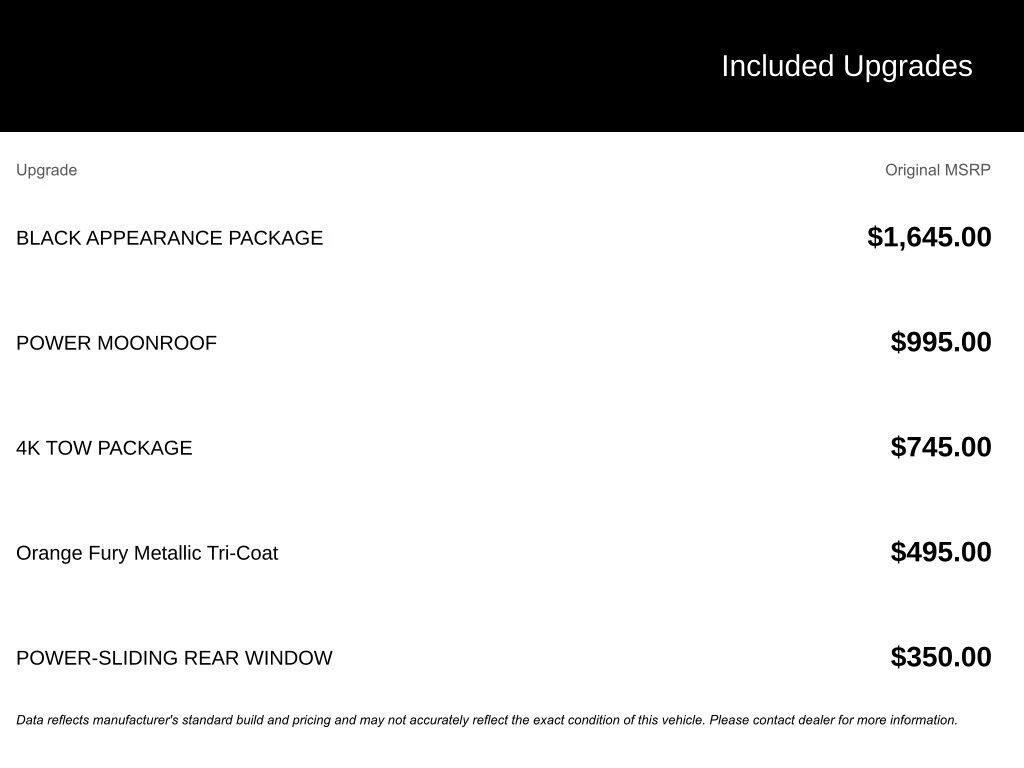
Task: Select the Orange Fury Metallic Tri-Coat name
Action: coord(147,553)
